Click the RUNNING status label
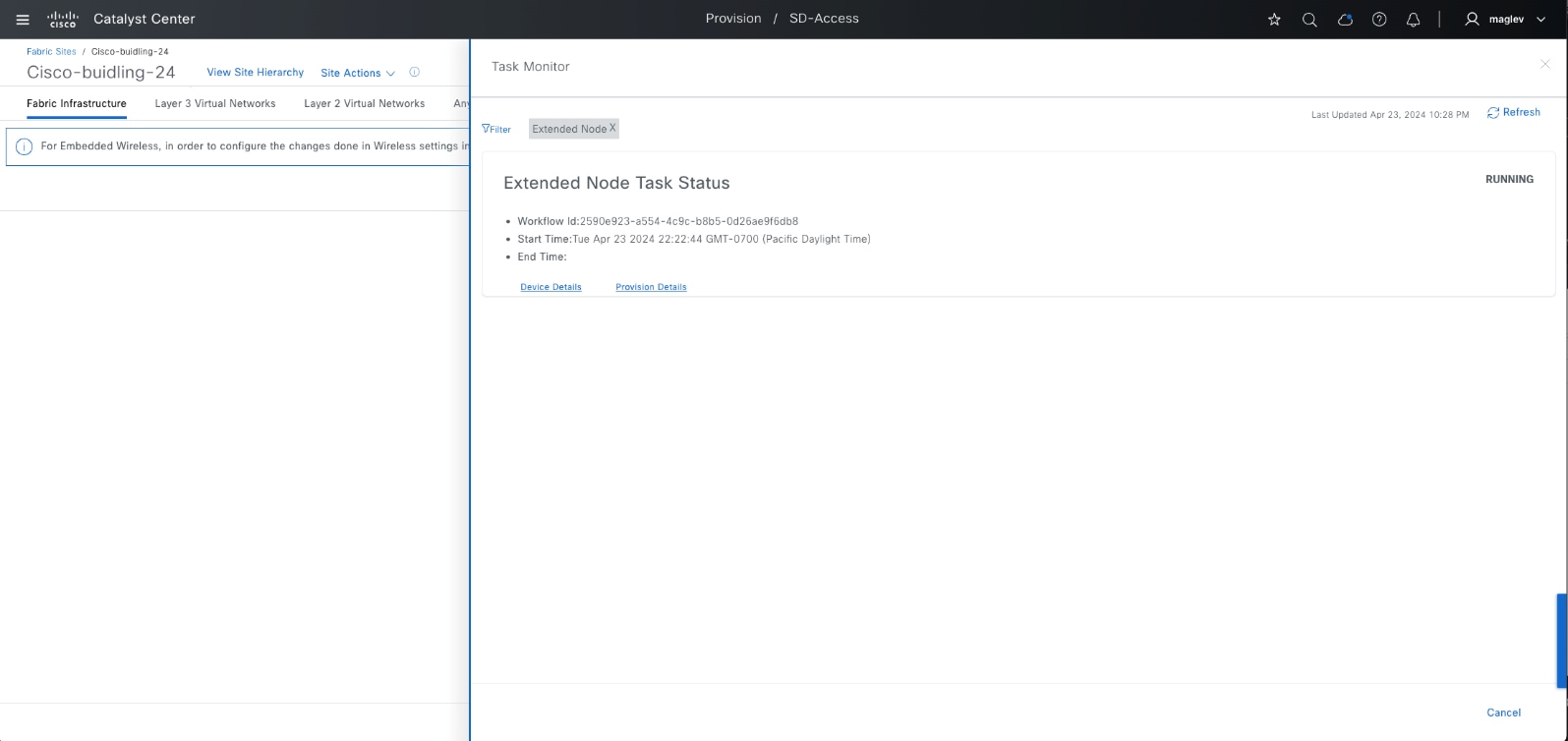This screenshot has height=741, width=1568. [1509, 180]
